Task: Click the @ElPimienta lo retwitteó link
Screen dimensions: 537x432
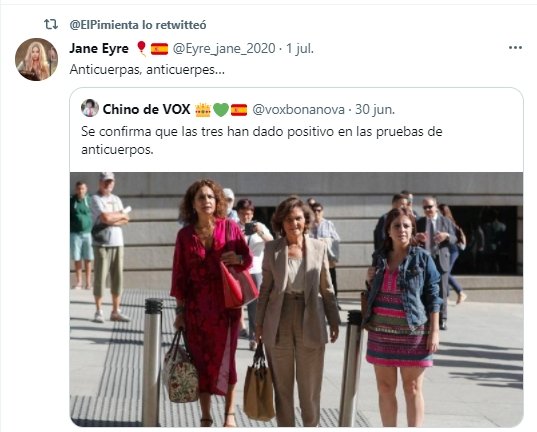Action: point(138,25)
